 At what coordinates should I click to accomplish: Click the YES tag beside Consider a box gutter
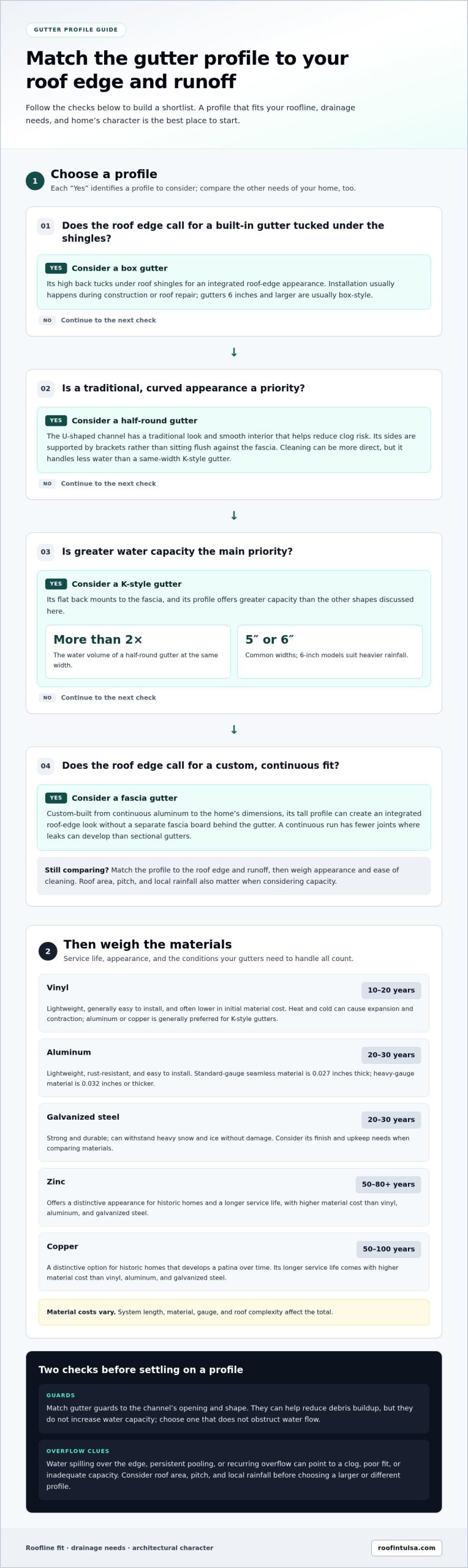point(56,268)
